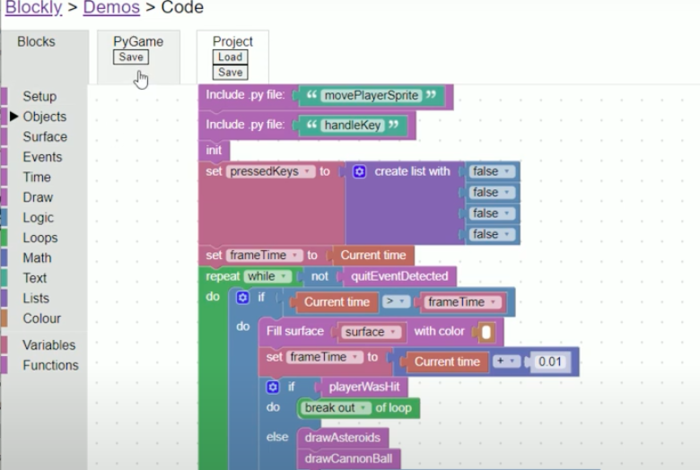Select Current time block after set frameTime
Image resolution: width=700 pixels, height=470 pixels.
pos(373,255)
